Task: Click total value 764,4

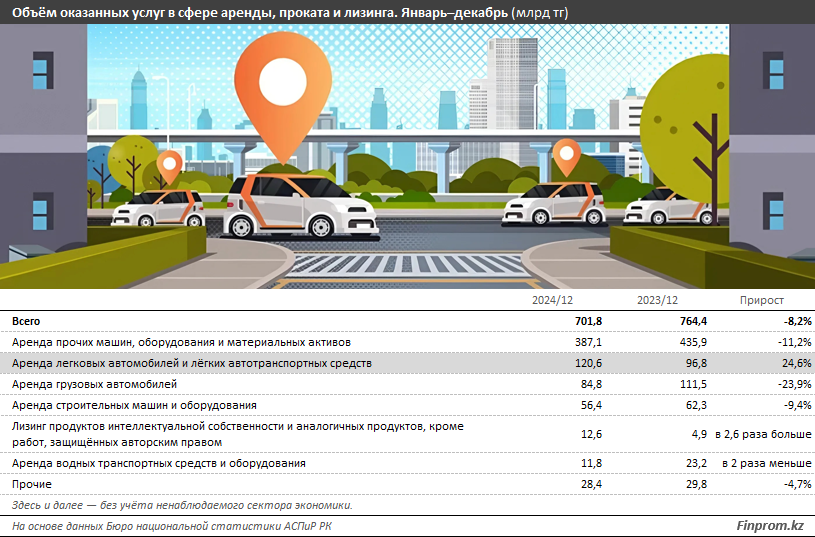Action: point(693,321)
